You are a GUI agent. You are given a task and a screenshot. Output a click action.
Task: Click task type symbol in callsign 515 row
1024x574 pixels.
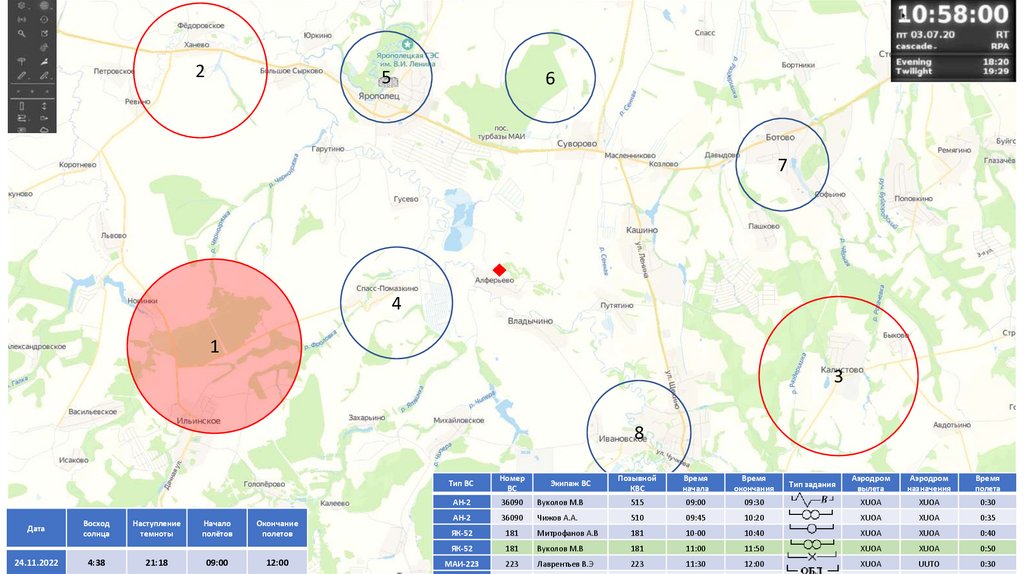811,502
